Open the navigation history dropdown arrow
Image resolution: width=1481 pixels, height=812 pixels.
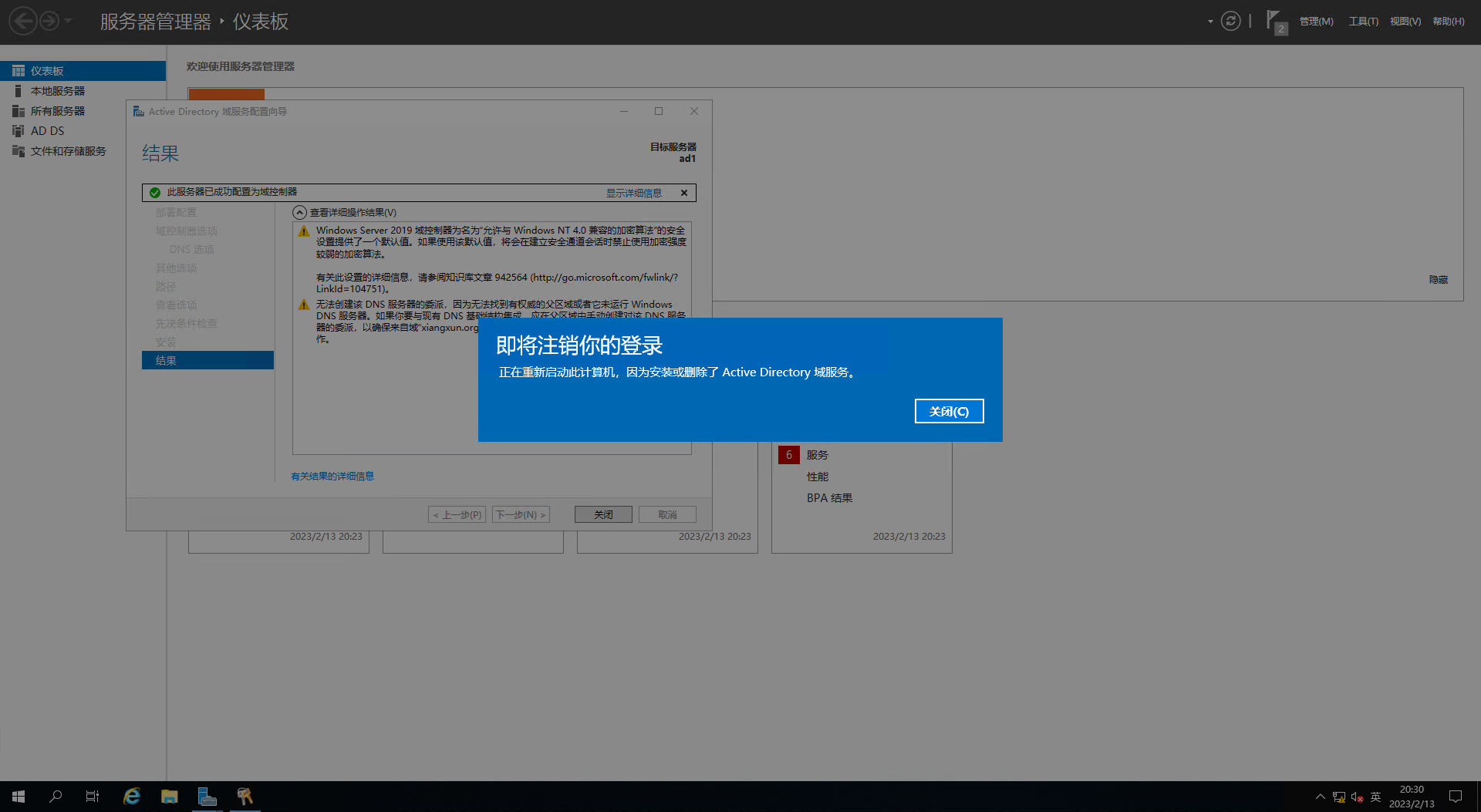(x=68, y=21)
